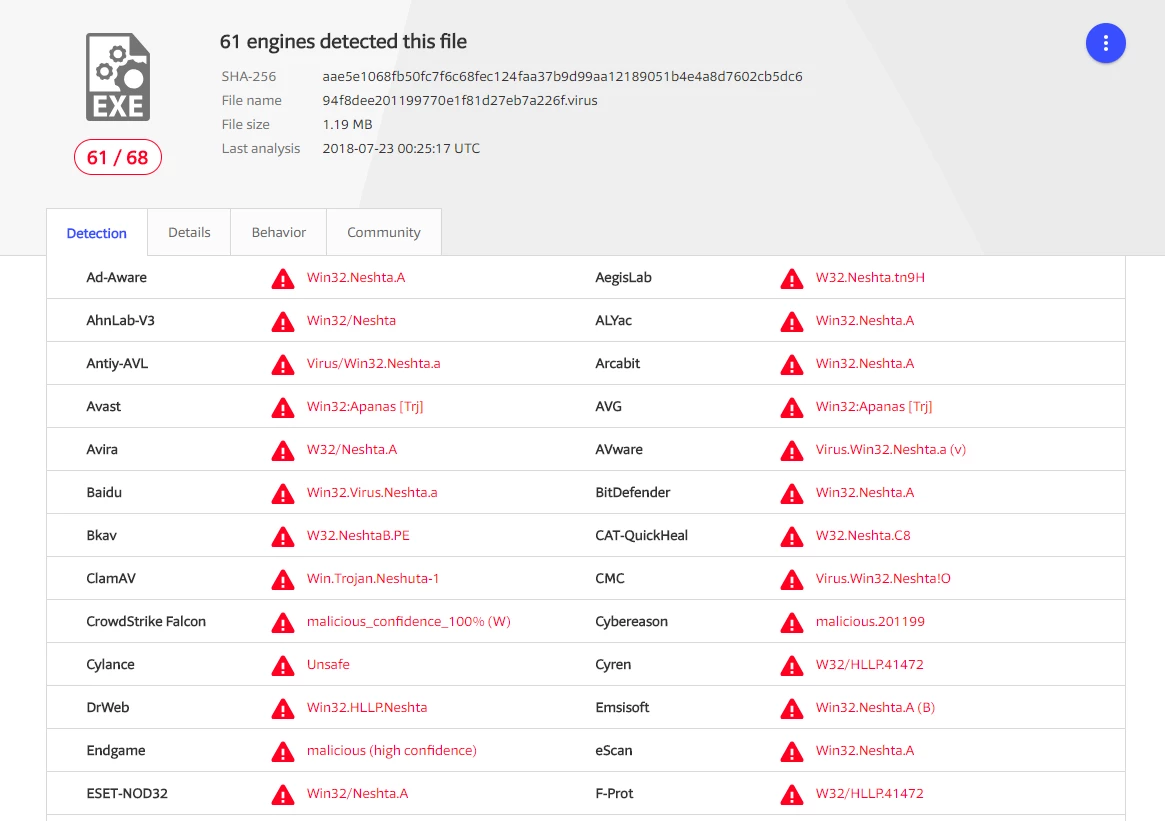
Task: Click the warning icon in ALYac row
Action: pos(791,322)
